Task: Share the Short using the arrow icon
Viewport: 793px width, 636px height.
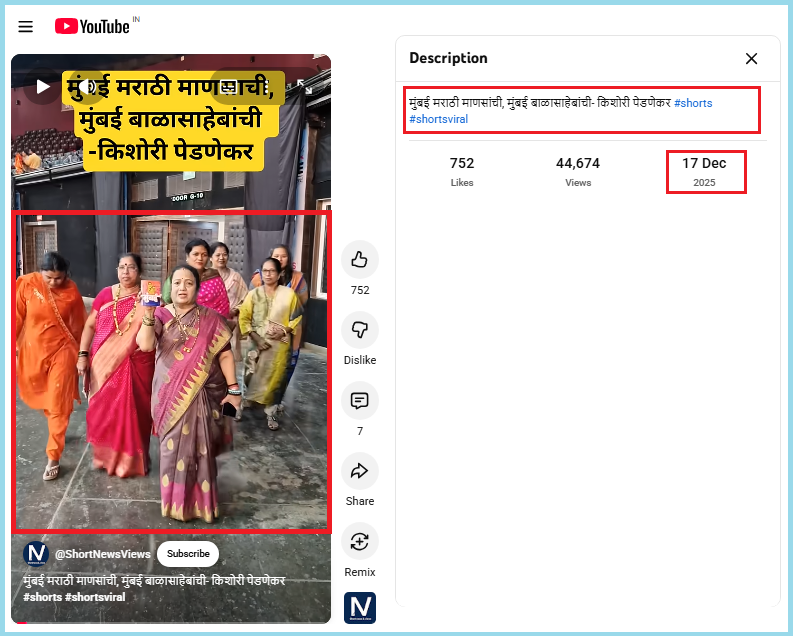Action: coord(359,471)
